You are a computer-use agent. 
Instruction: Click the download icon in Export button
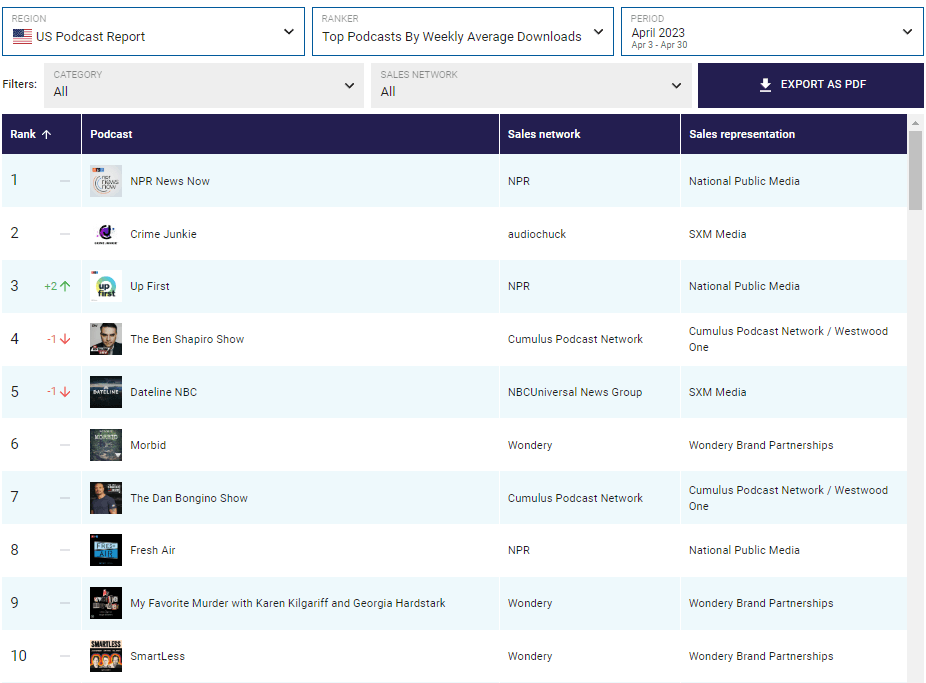click(x=765, y=85)
